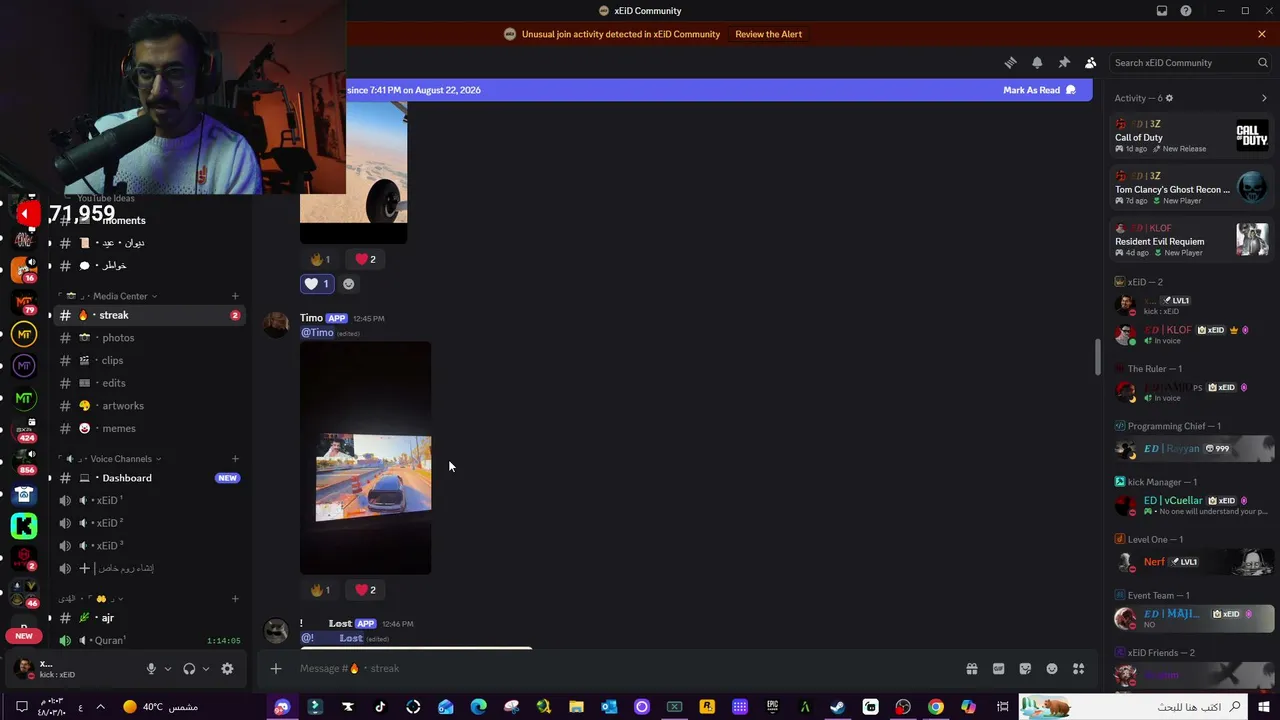This screenshot has height=720, width=1280.
Task: Join the xEID 3 voice channel
Action: [x=150, y=546]
